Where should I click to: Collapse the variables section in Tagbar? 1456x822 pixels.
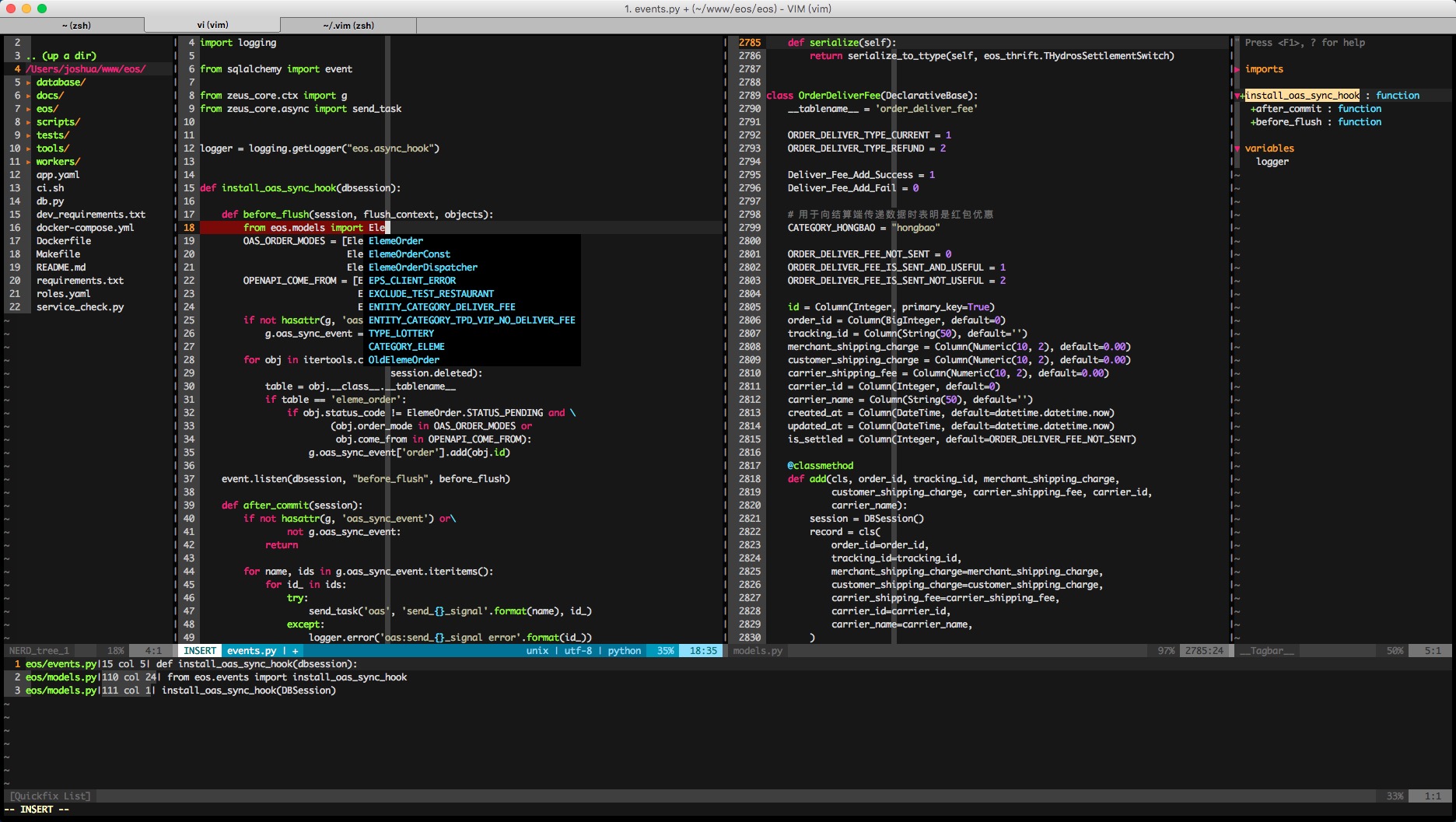(1237, 149)
